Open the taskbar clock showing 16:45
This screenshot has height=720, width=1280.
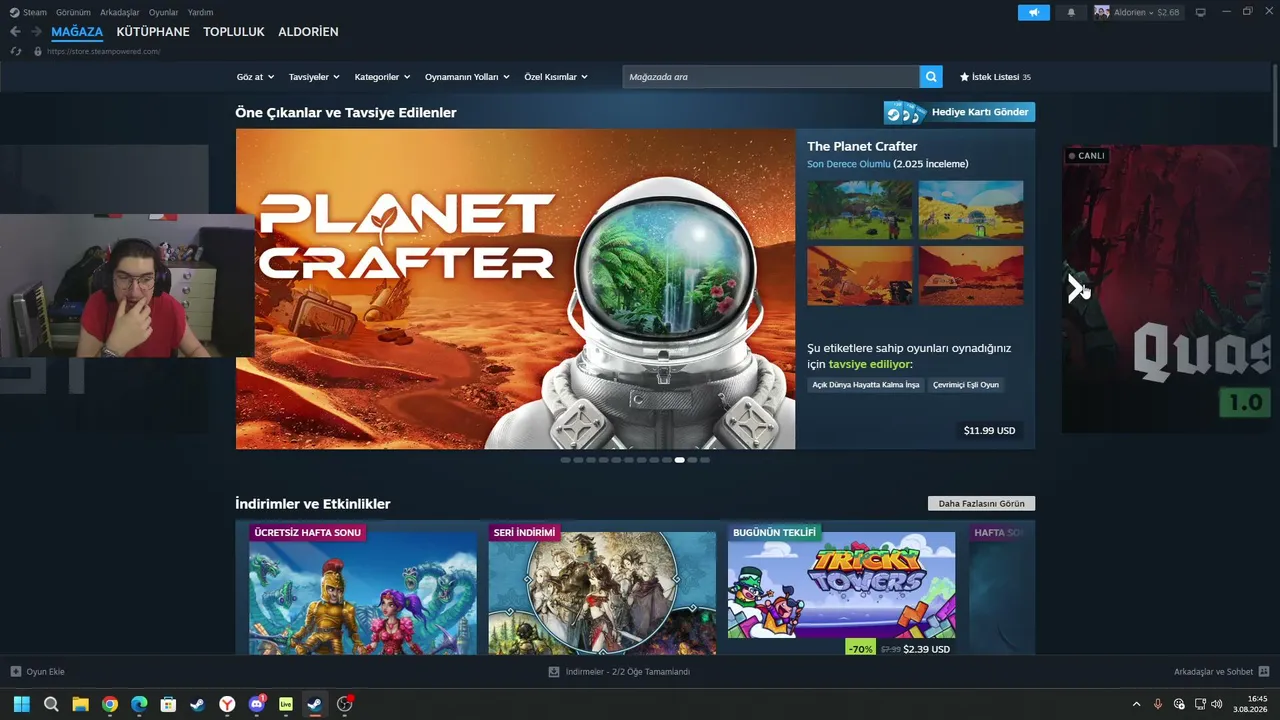coord(1251,704)
